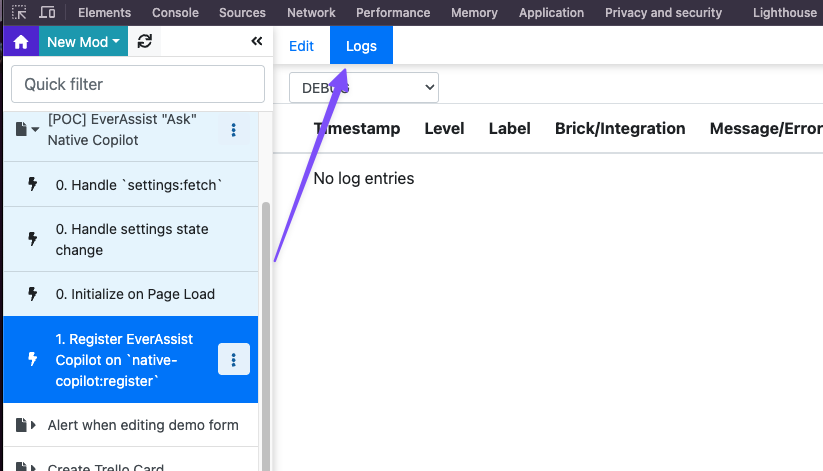Screen dimensions: 823x471
Task: Click the purple Home icon button
Action: point(21,42)
